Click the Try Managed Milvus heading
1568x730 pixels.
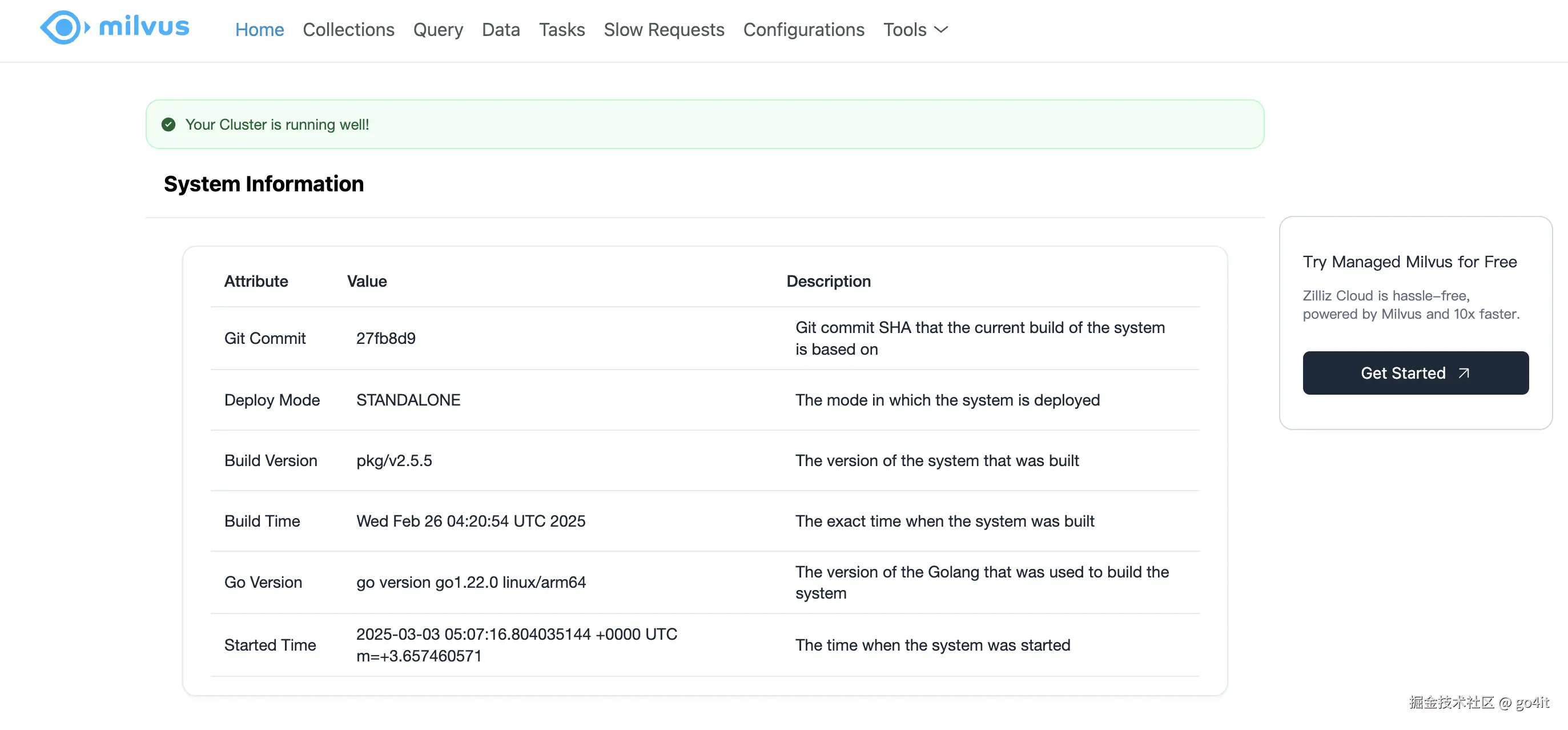click(x=1409, y=262)
